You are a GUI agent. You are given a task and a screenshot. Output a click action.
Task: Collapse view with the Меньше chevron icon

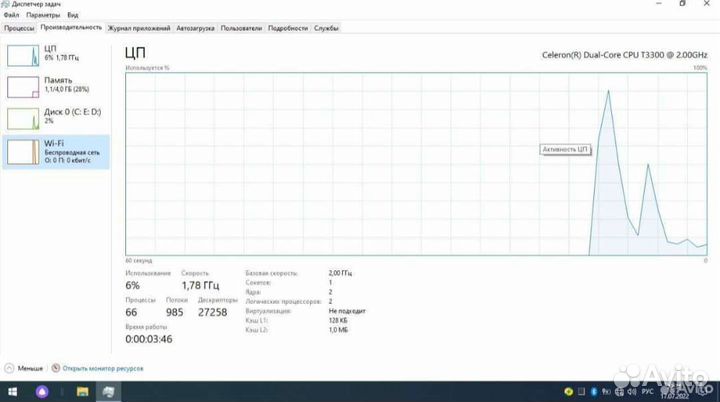(x=9, y=368)
